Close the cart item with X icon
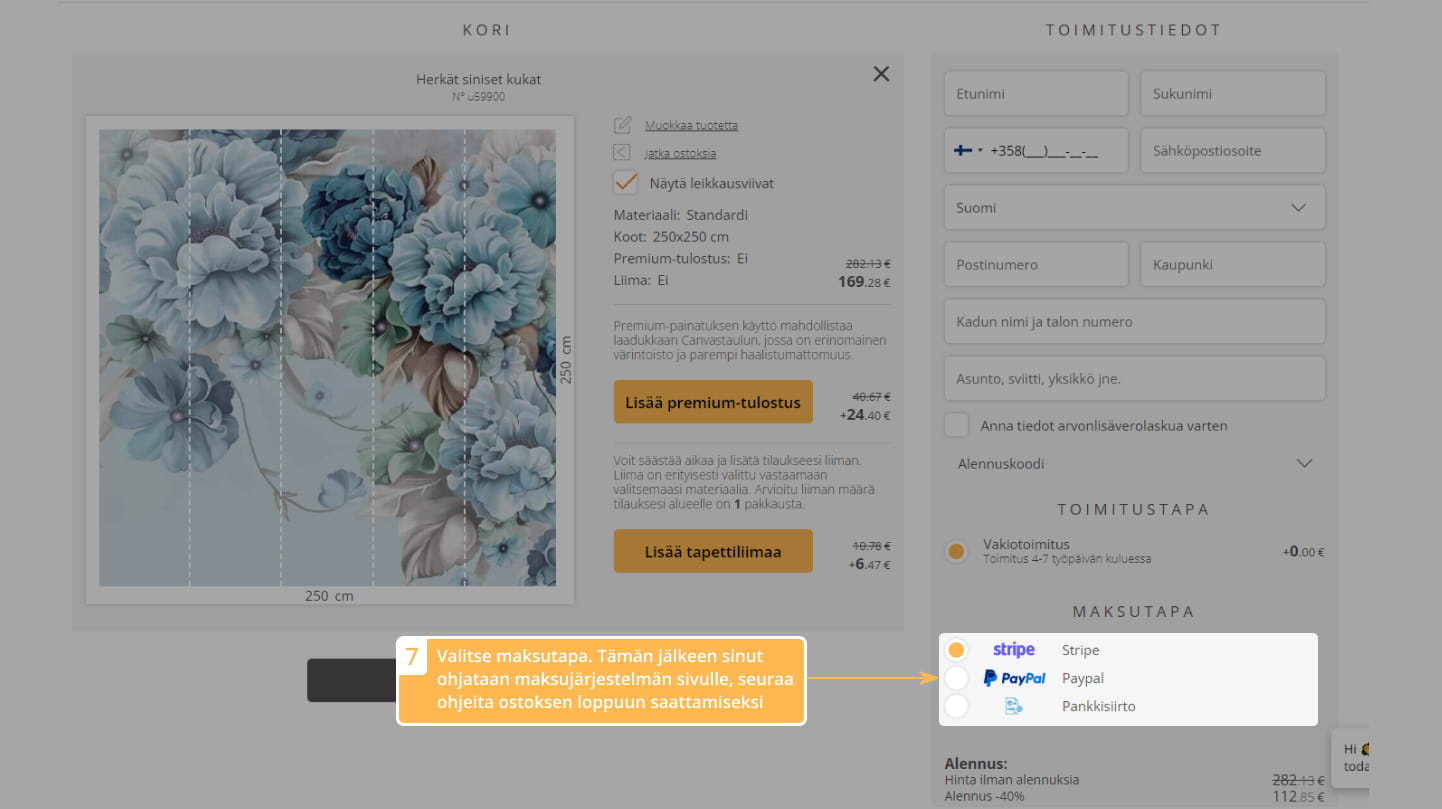Viewport: 1442px width, 809px height. (880, 74)
